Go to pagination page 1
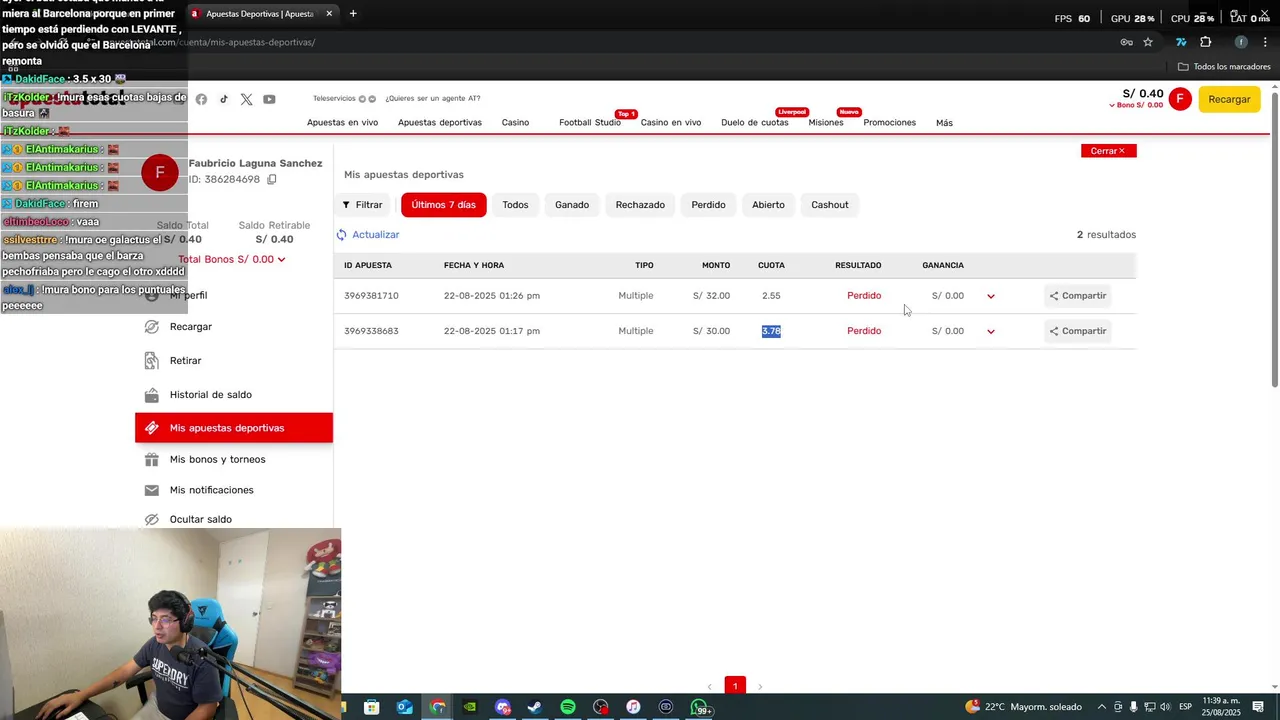Screen dimensions: 1280x720 click(x=735, y=686)
